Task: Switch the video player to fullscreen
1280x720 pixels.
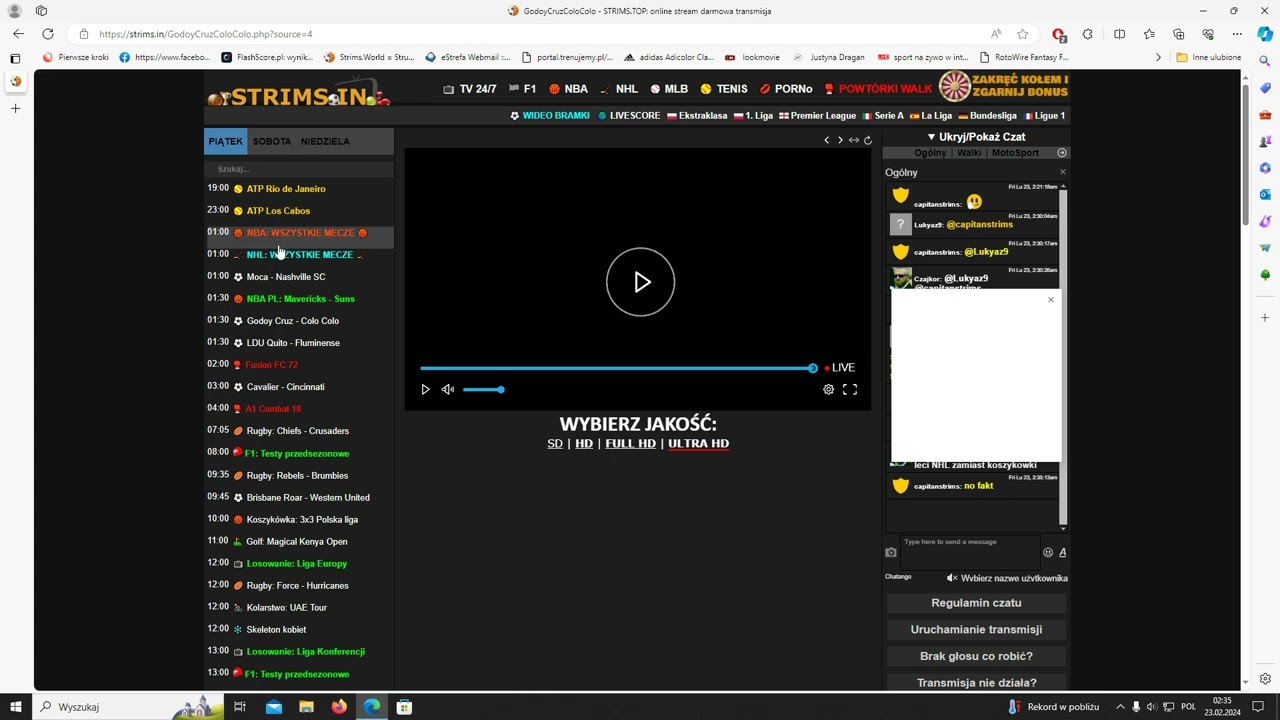Action: pyautogui.click(x=850, y=389)
